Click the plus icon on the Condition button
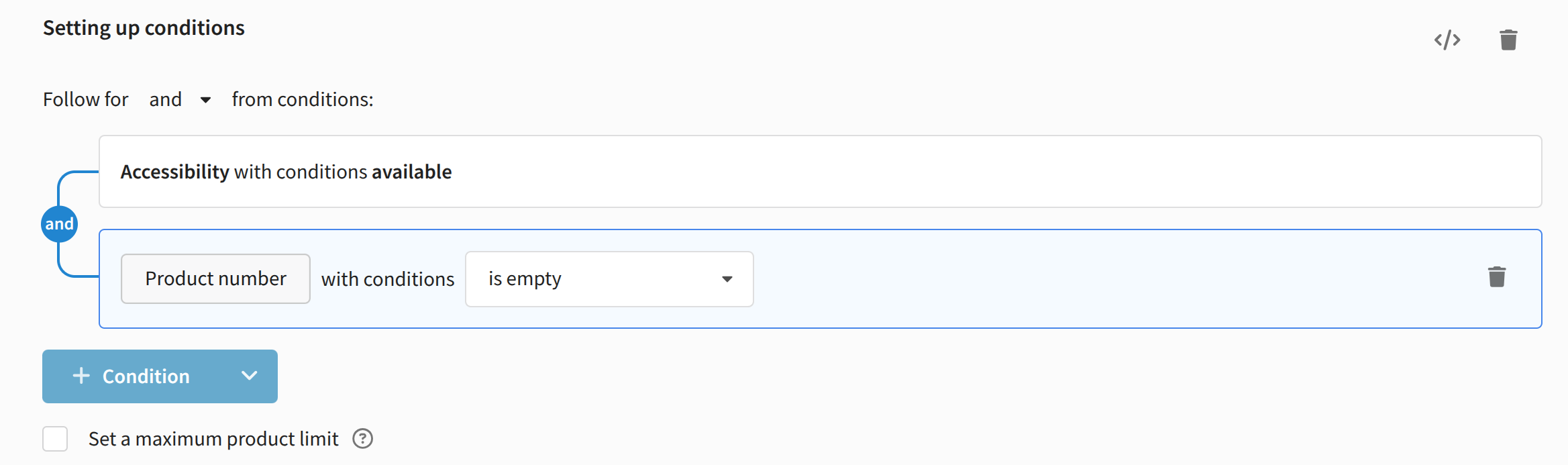 click(81, 376)
